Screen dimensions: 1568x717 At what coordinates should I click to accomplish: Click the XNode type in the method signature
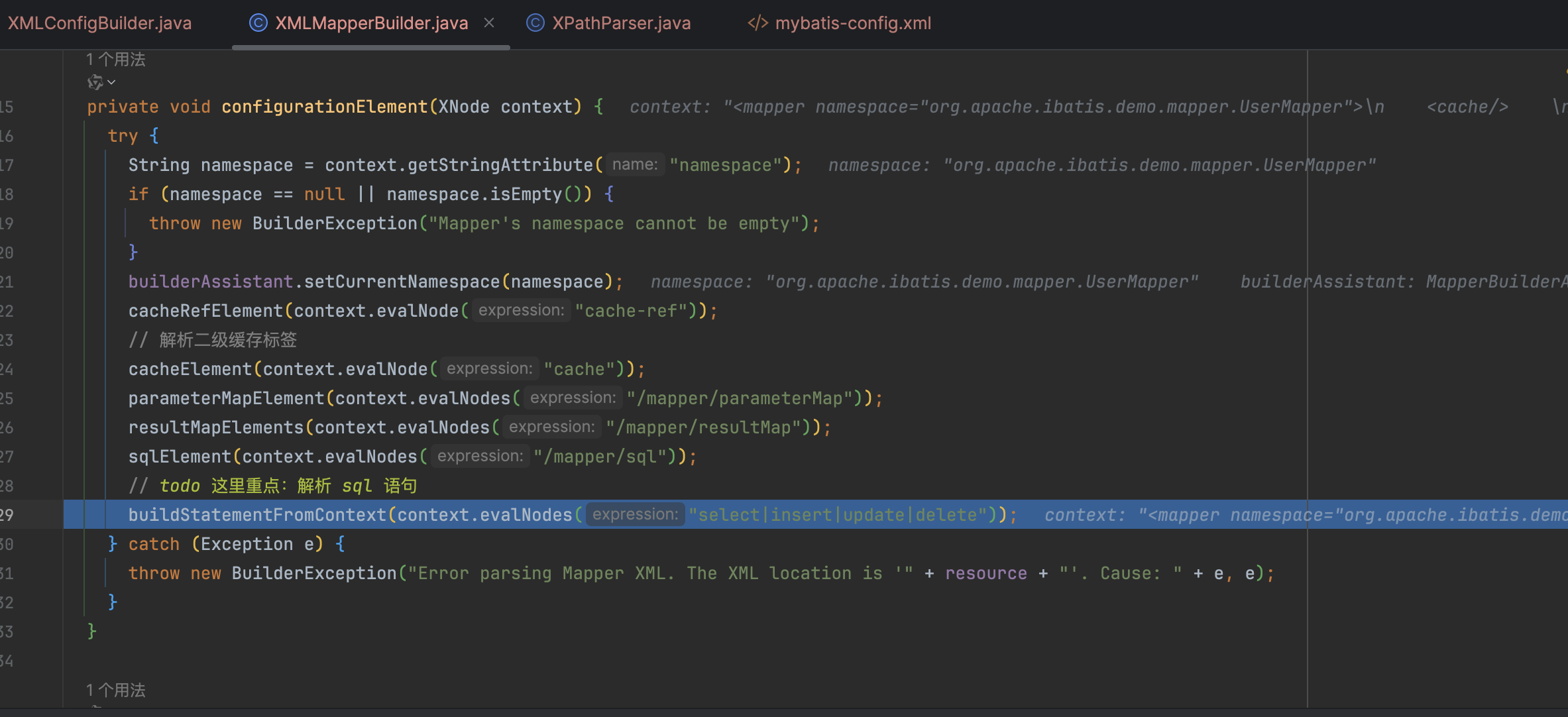tap(464, 107)
